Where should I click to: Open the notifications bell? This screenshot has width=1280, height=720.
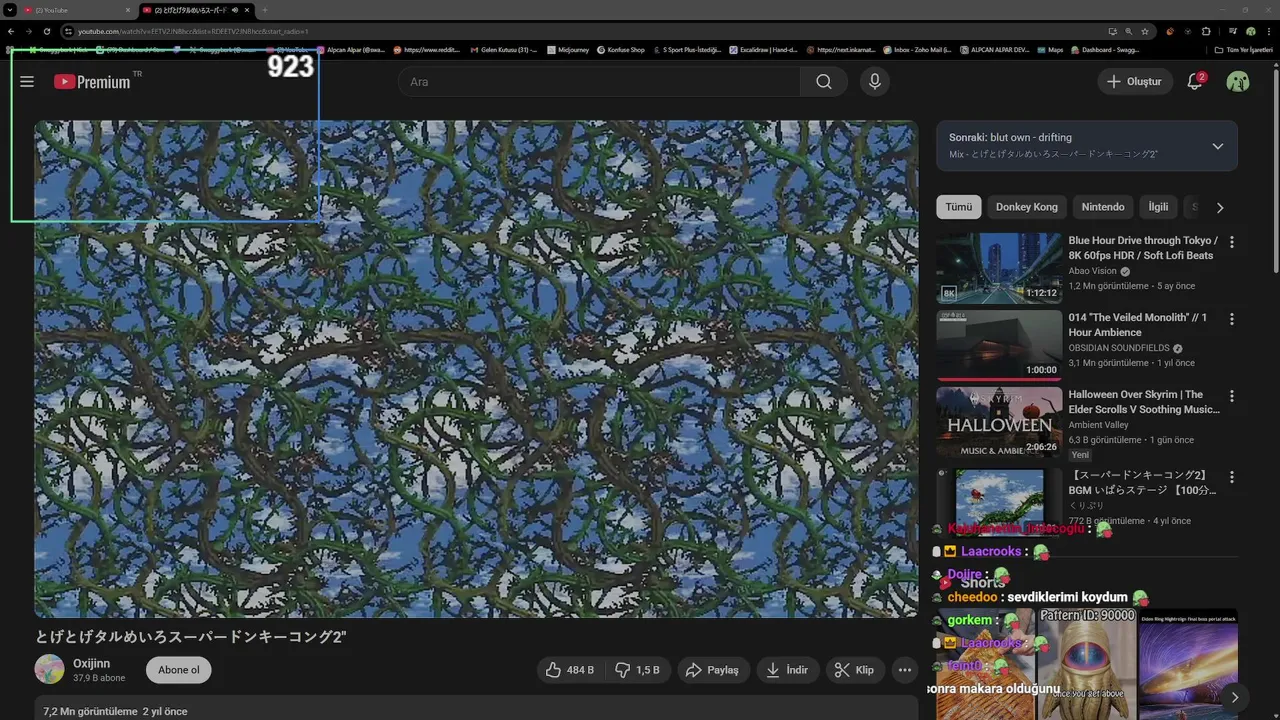[x=1195, y=82]
